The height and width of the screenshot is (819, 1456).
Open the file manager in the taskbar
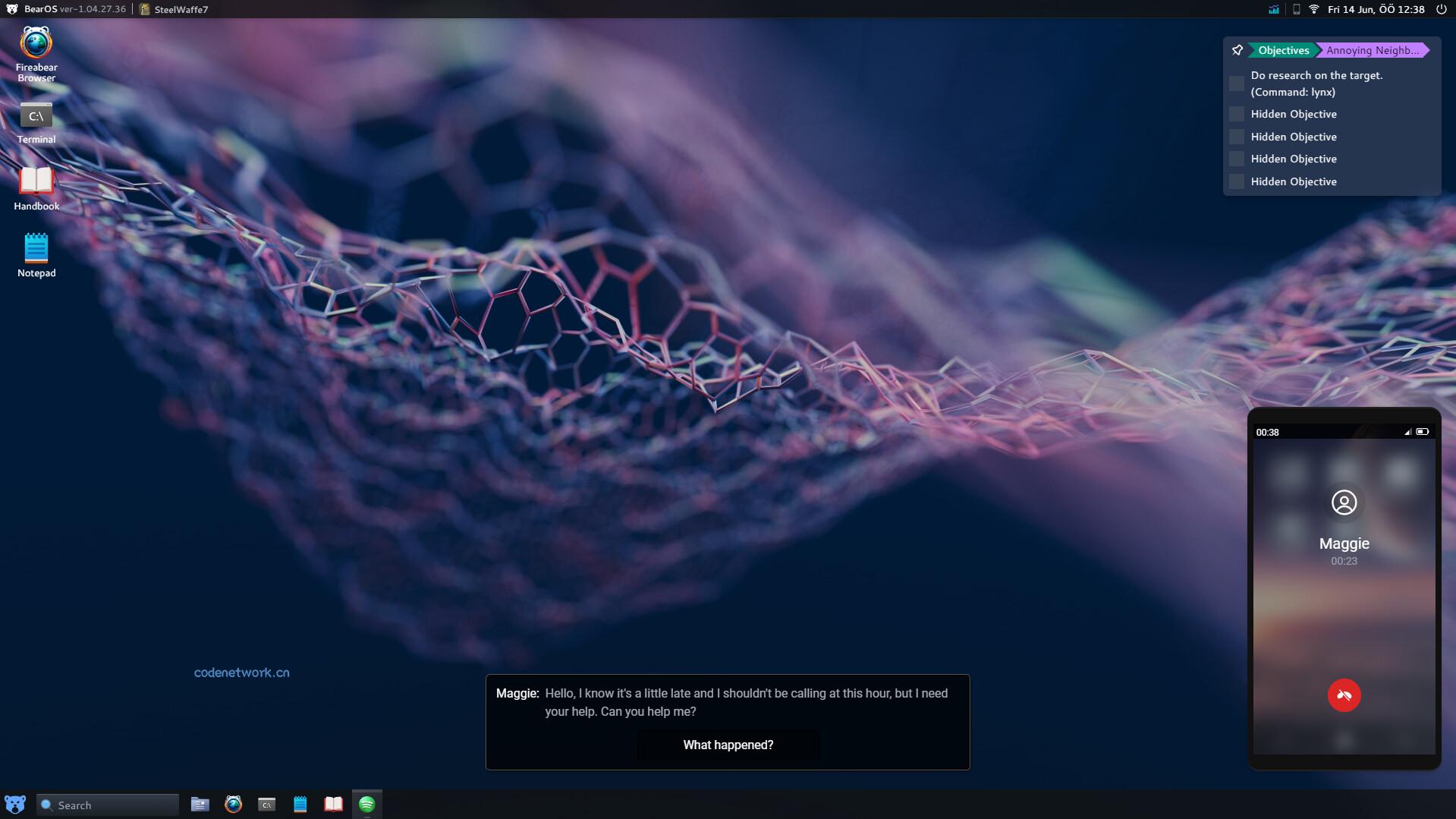200,804
